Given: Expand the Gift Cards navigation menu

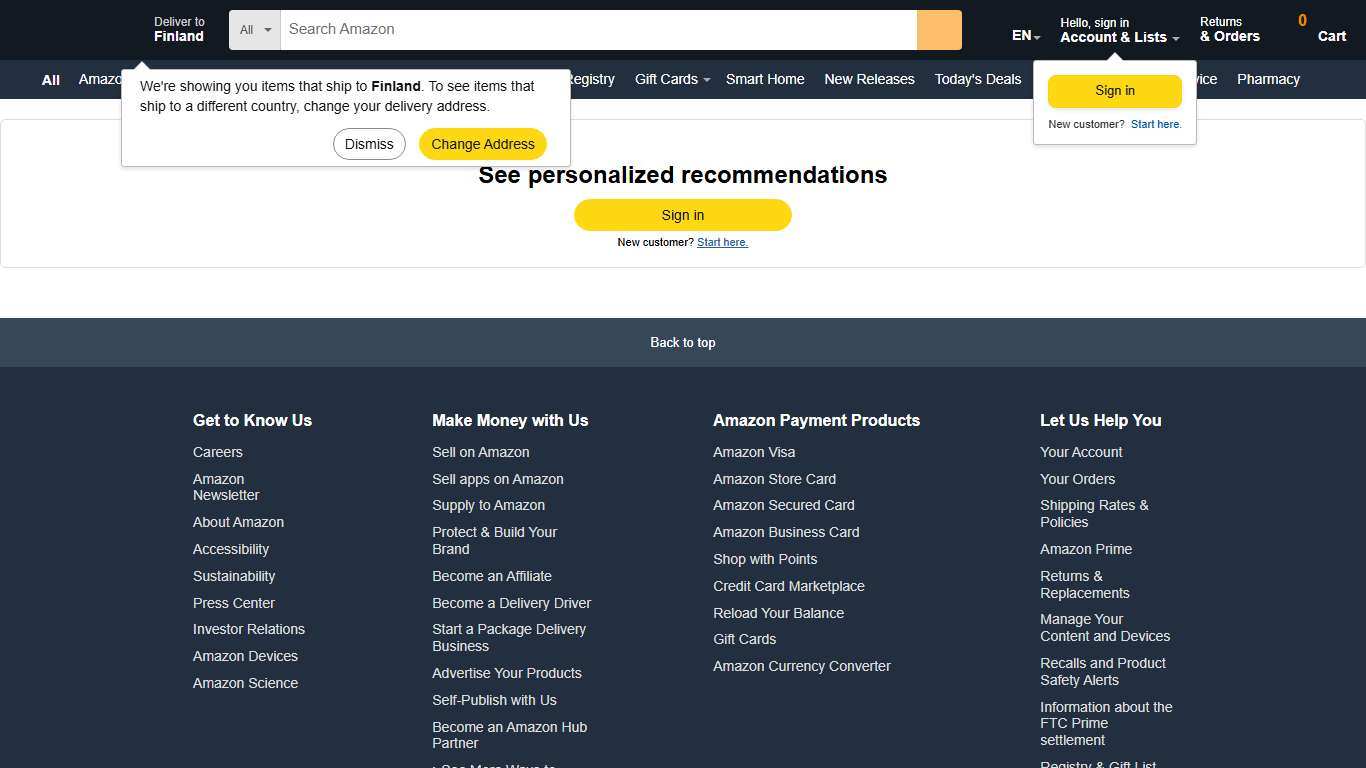Looking at the screenshot, I should click(x=670, y=79).
